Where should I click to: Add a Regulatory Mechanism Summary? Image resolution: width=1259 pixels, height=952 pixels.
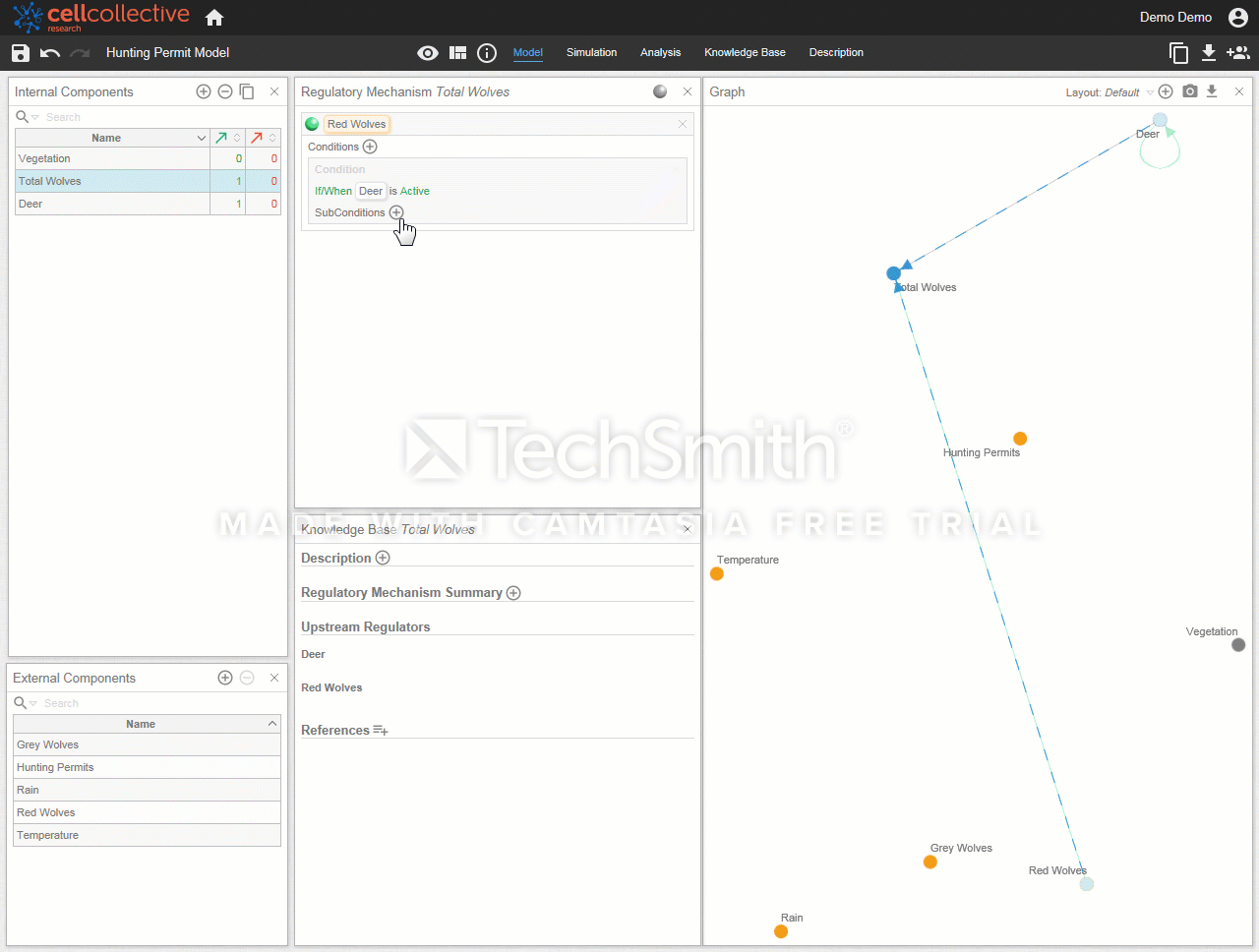point(513,593)
